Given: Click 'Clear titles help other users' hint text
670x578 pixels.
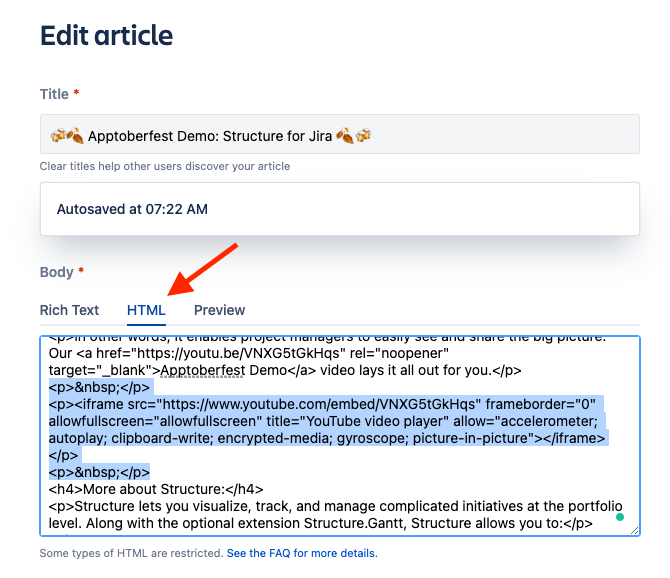Looking at the screenshot, I should click(x=165, y=166).
